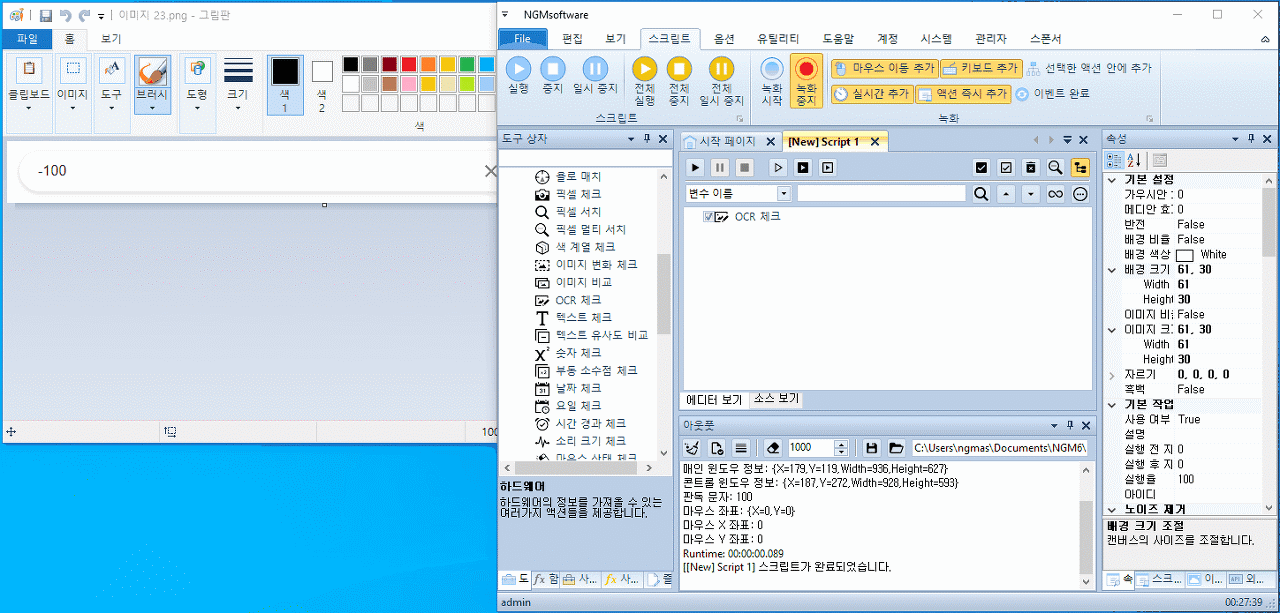Viewport: 1280px width, 613px height.
Task: Click the 실행 (run) script button
Action: 518,76
